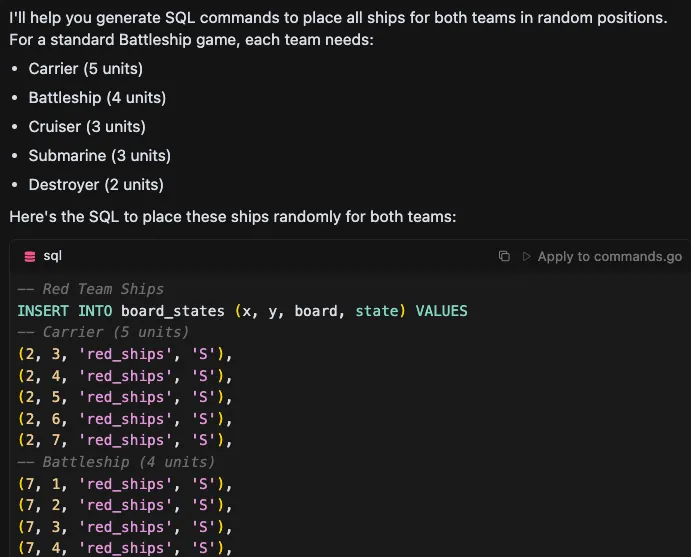Click the Carrier (5 units) code comment
691x557 pixels.
pos(103,332)
